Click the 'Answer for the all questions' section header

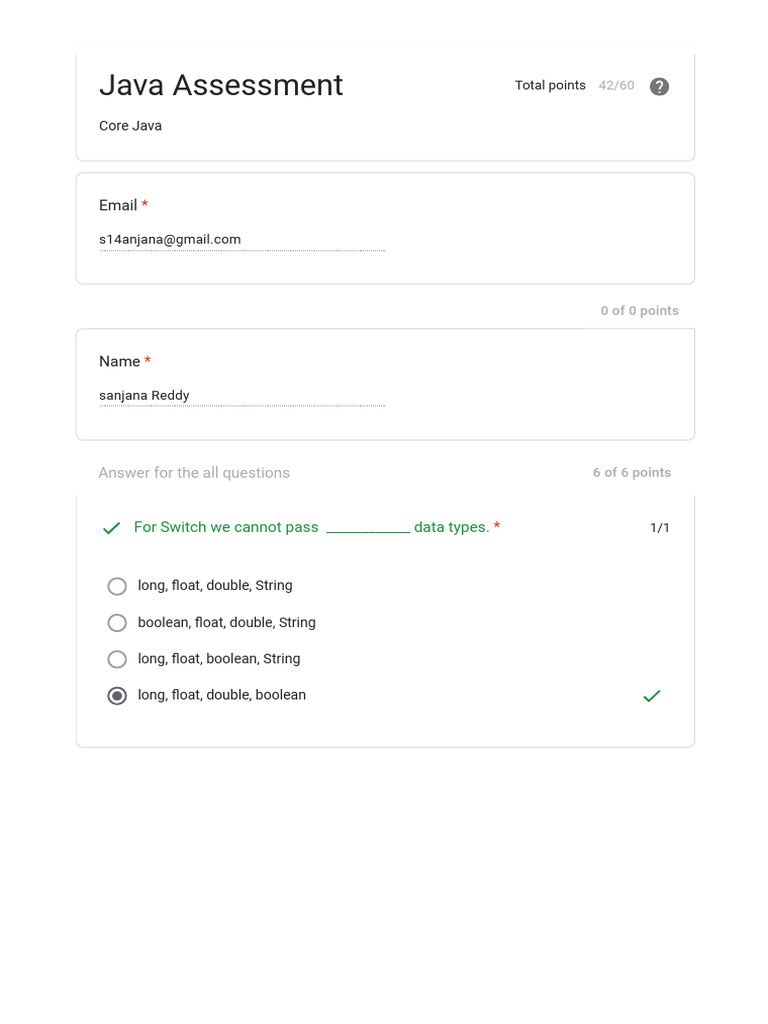pyautogui.click(x=194, y=473)
